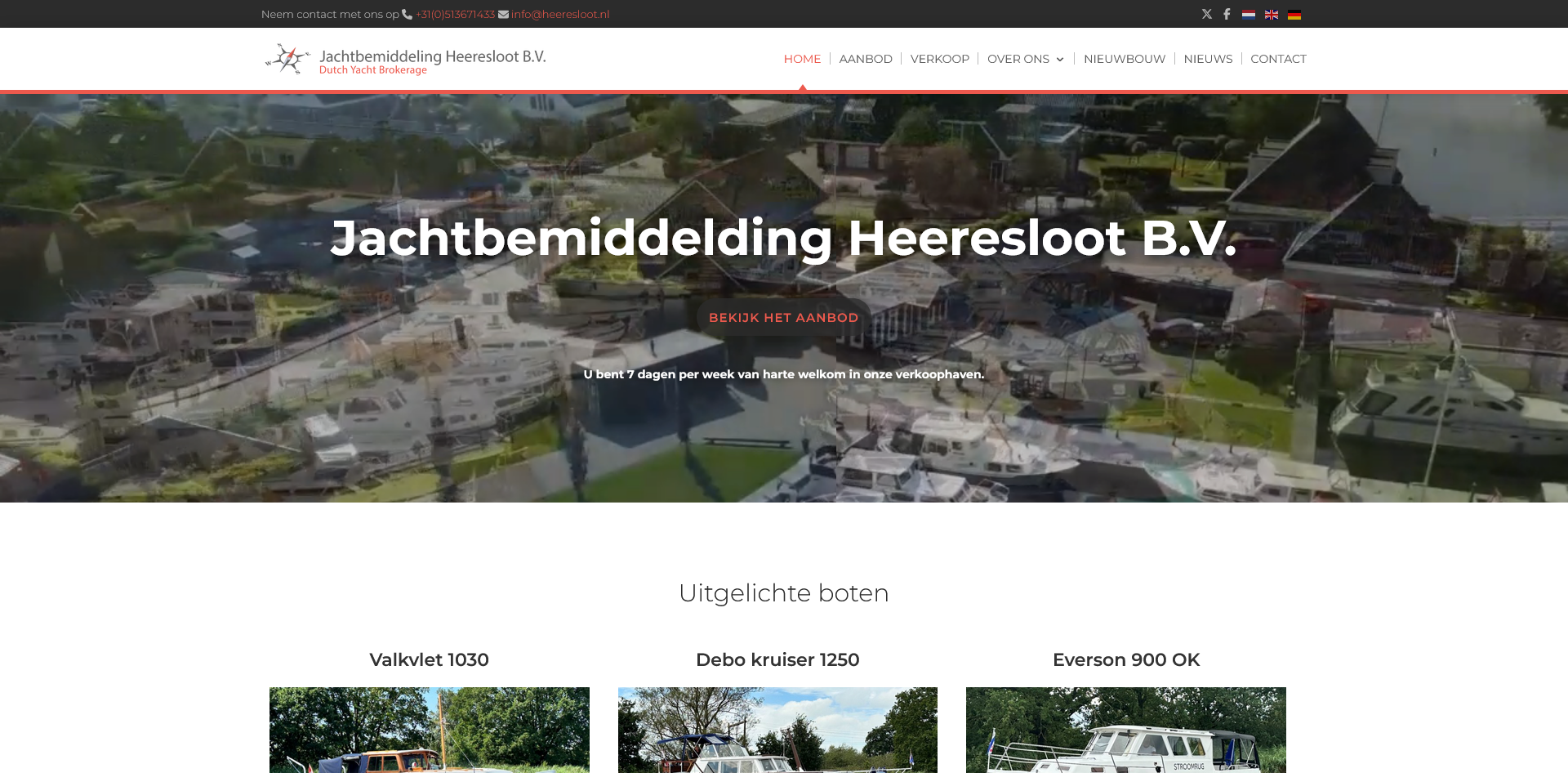Open the X (Twitter) social icon

(x=1207, y=14)
